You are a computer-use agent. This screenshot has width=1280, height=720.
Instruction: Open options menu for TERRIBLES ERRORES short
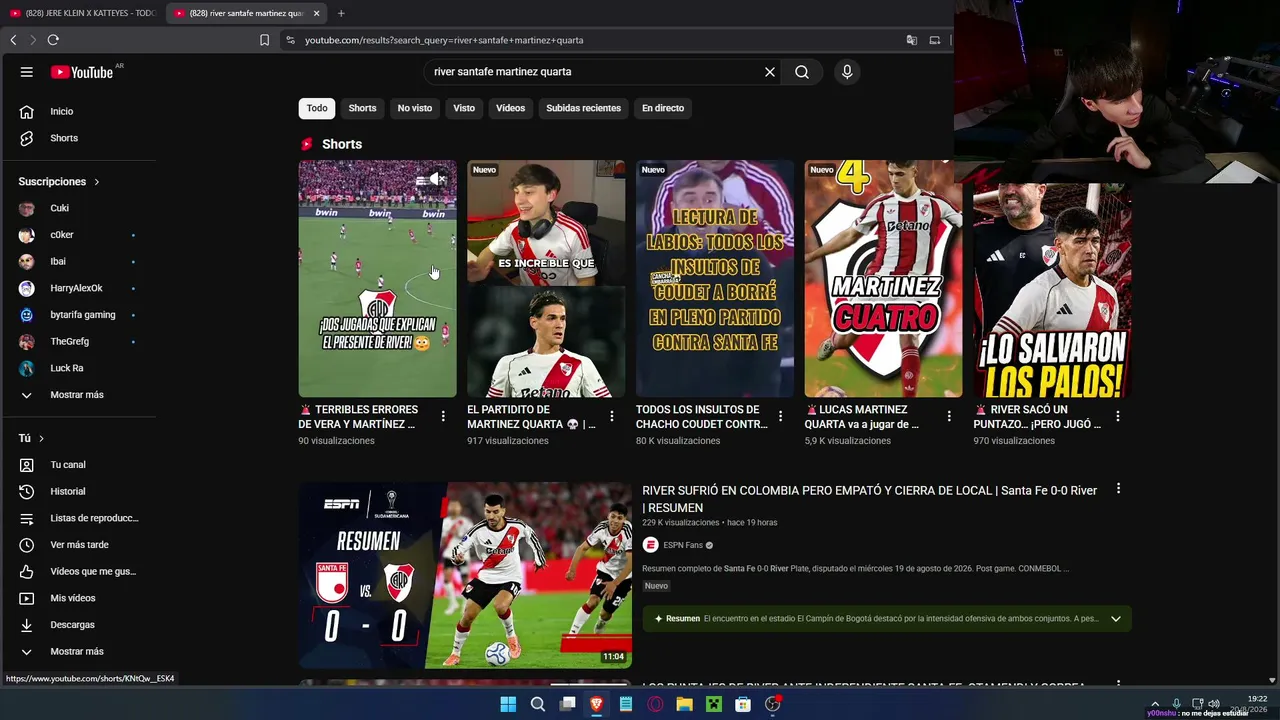tap(443, 416)
